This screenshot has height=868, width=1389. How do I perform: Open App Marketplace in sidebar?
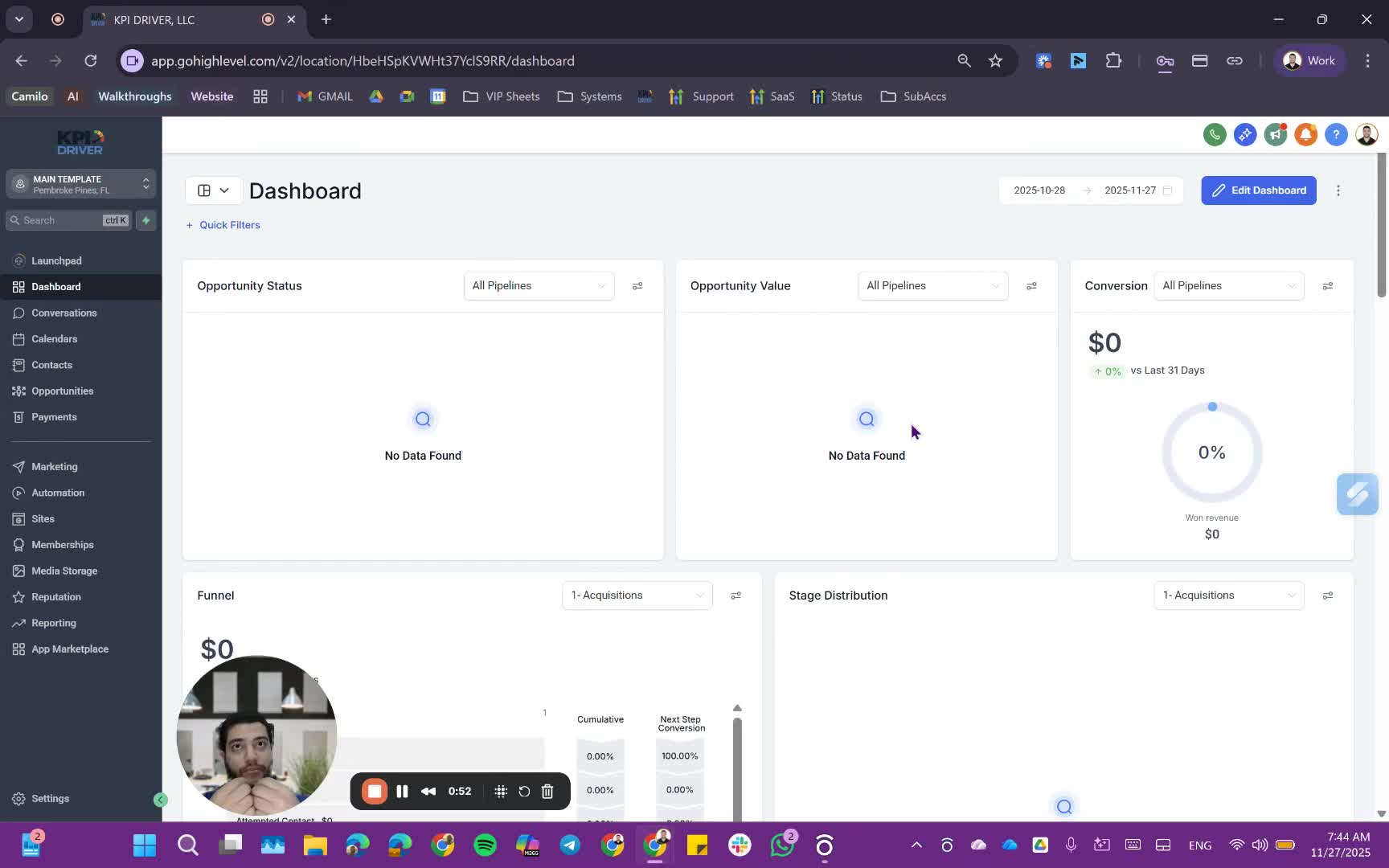pos(80,649)
